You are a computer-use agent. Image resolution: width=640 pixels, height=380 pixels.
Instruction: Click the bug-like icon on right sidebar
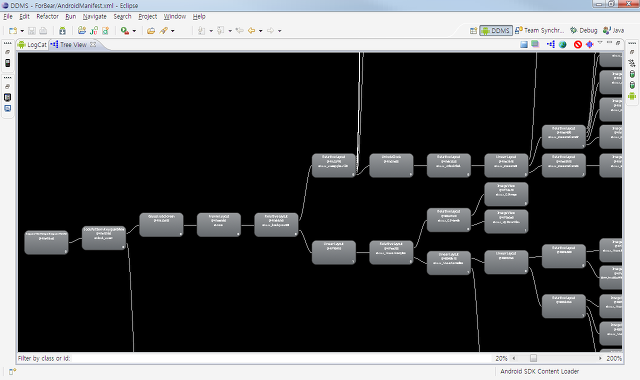632,63
